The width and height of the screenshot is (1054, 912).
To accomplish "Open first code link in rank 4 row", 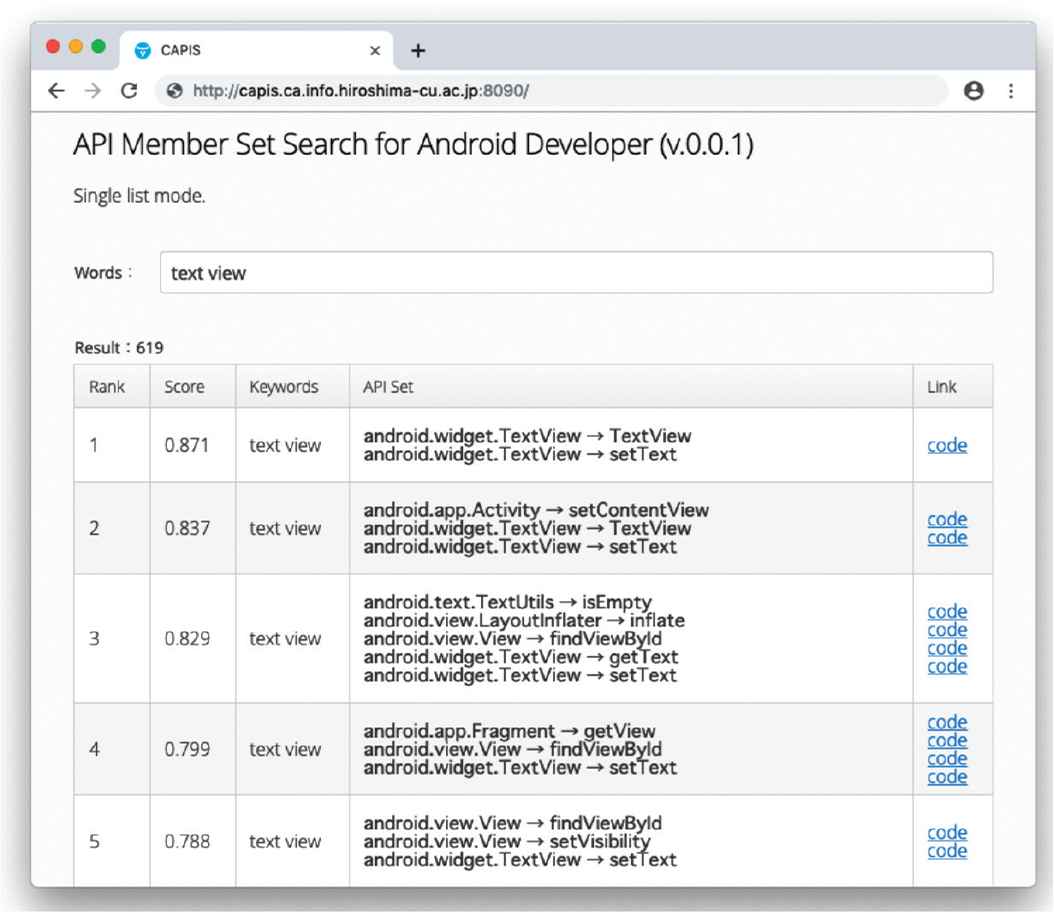I will pyautogui.click(x=947, y=722).
